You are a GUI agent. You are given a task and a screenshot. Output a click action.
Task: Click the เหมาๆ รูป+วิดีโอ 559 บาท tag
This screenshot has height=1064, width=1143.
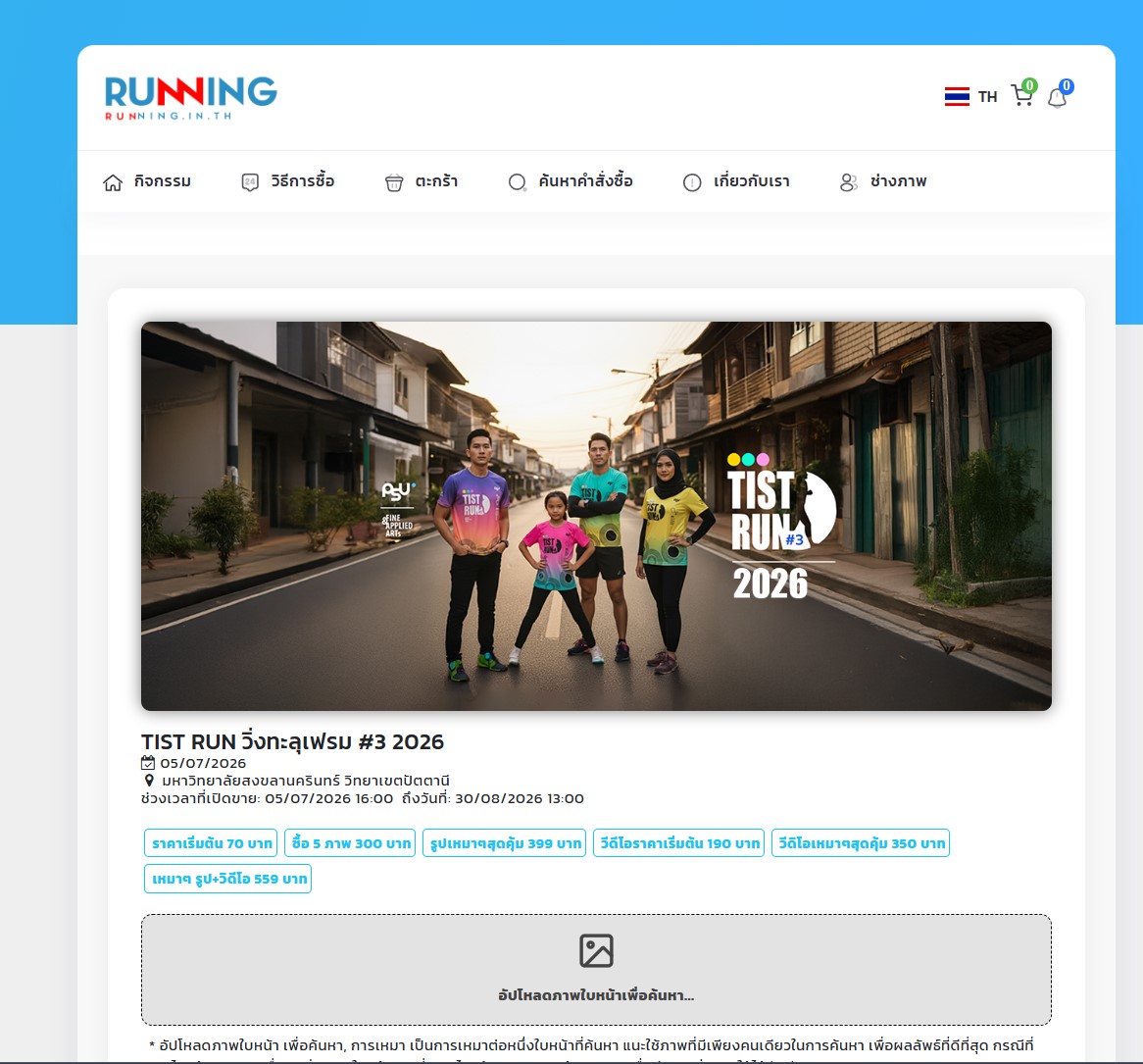(x=228, y=879)
